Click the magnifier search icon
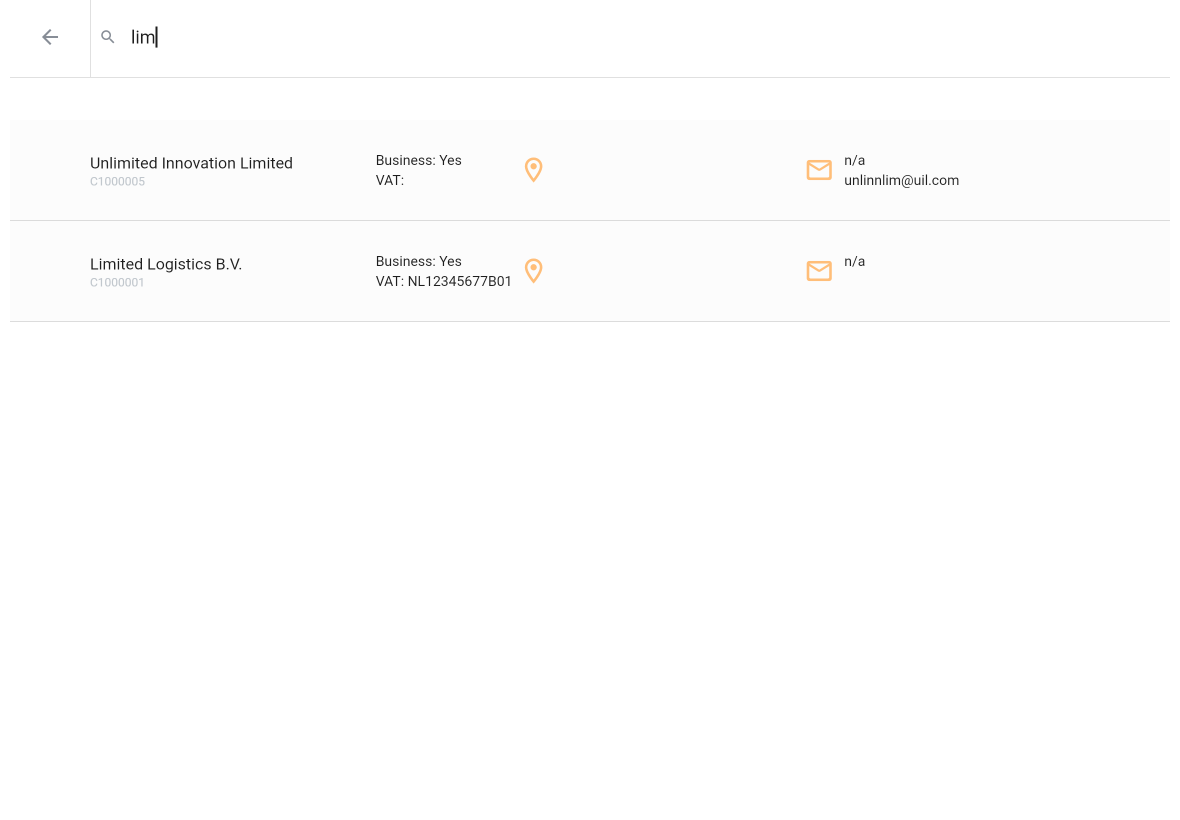Viewport: 1180px width, 820px height. pos(108,37)
